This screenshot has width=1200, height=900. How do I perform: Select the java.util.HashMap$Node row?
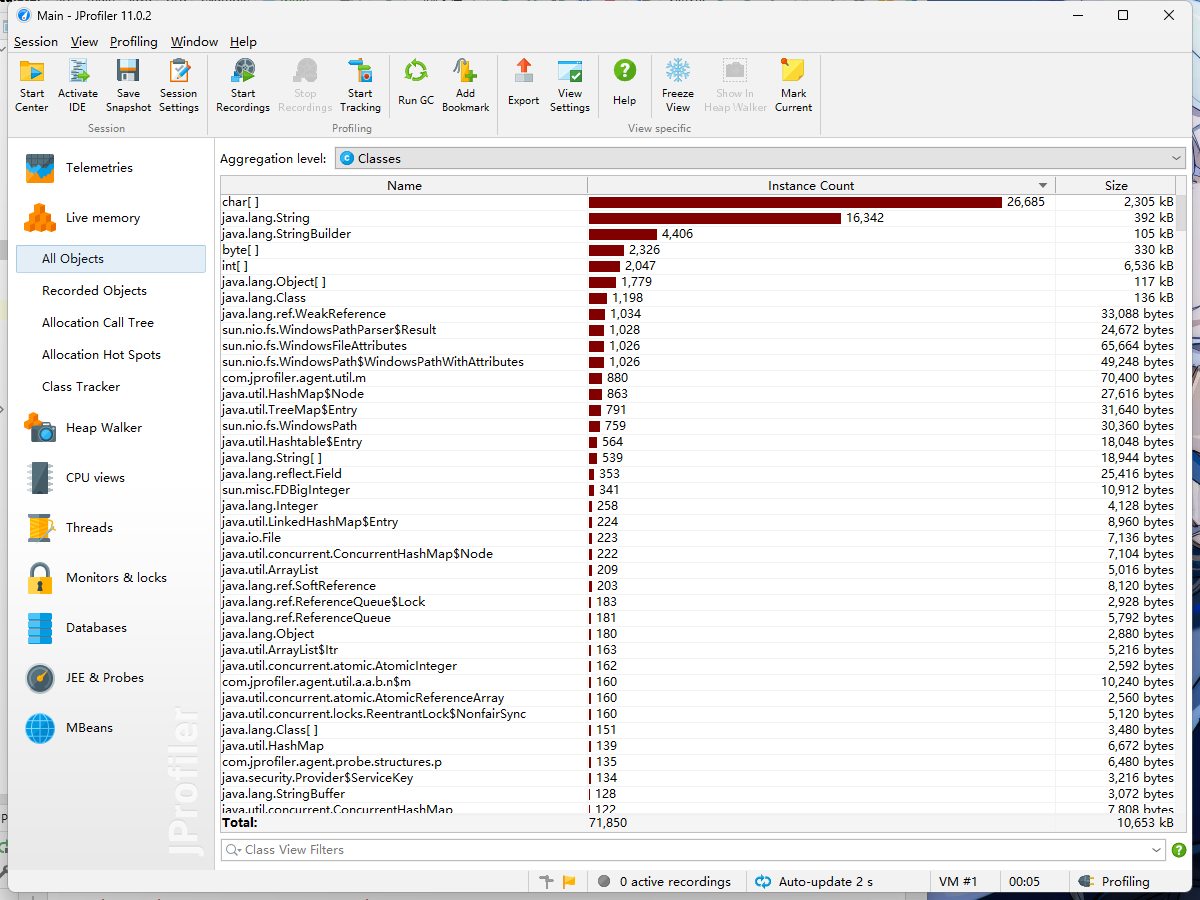tap(698, 394)
